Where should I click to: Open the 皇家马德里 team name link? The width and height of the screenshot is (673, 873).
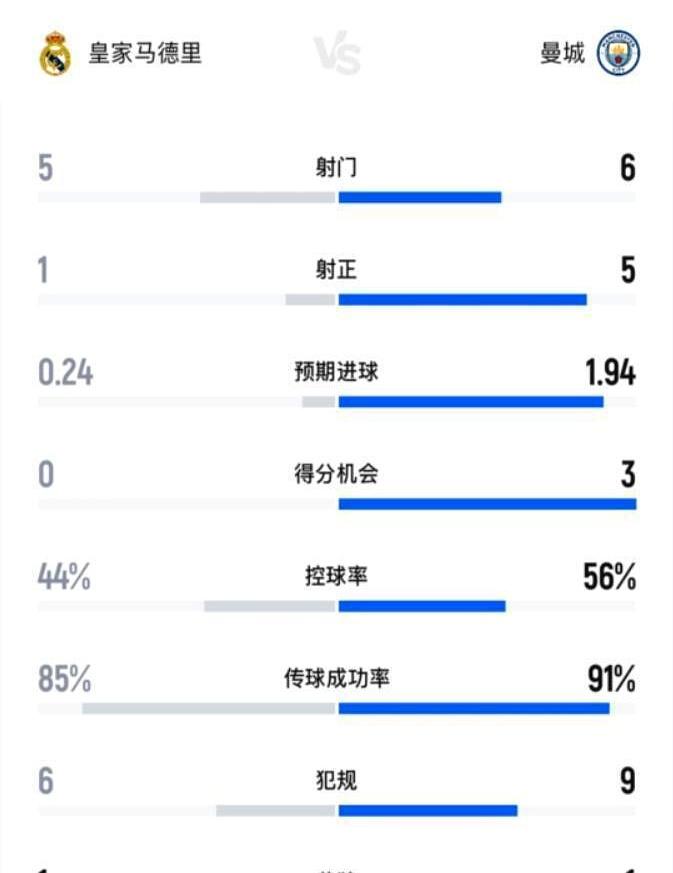pos(145,53)
